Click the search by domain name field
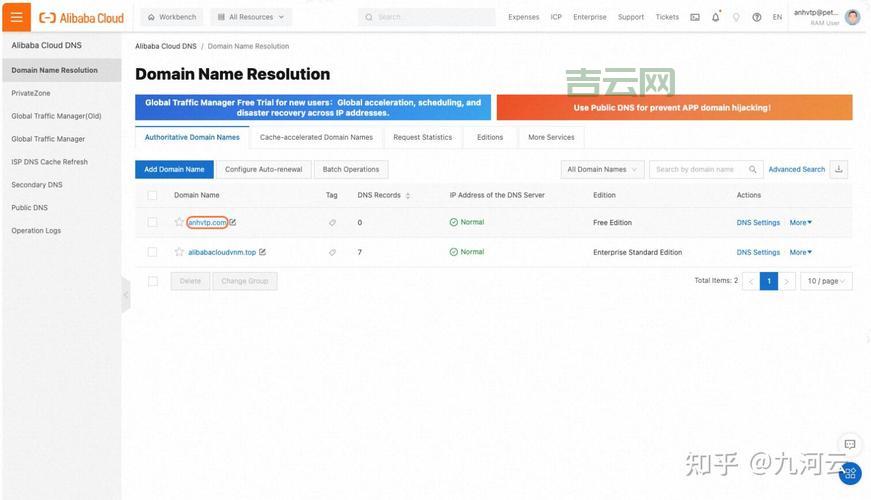871x500 pixels. 698,169
